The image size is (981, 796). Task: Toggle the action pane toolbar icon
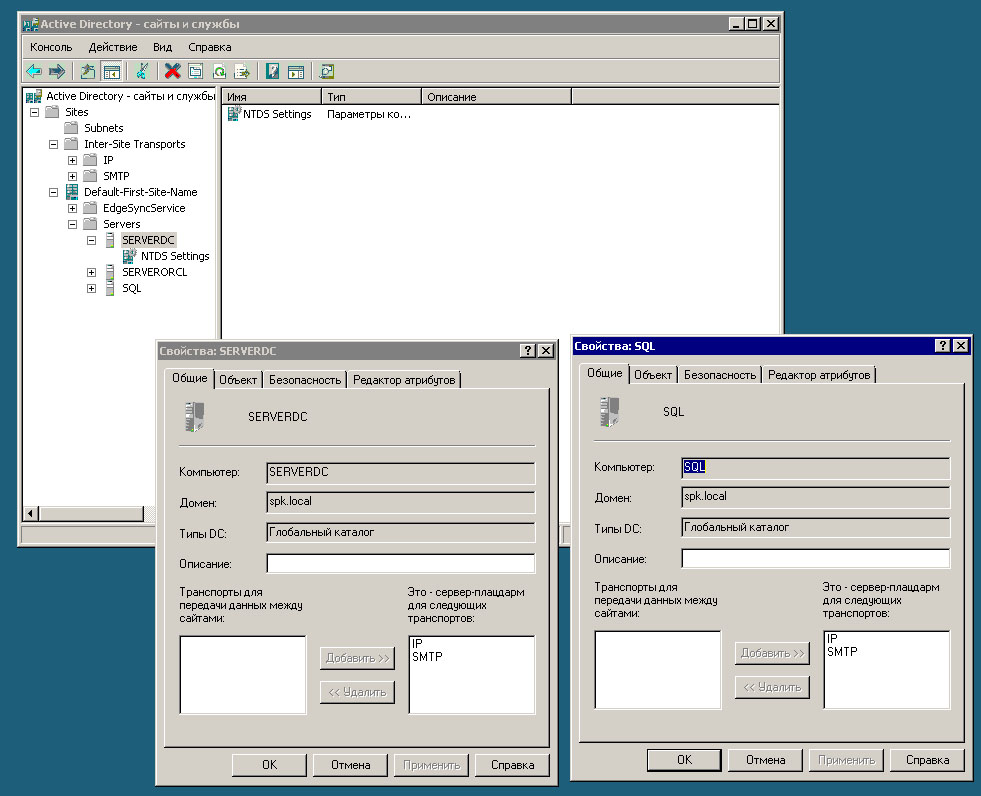click(x=295, y=71)
